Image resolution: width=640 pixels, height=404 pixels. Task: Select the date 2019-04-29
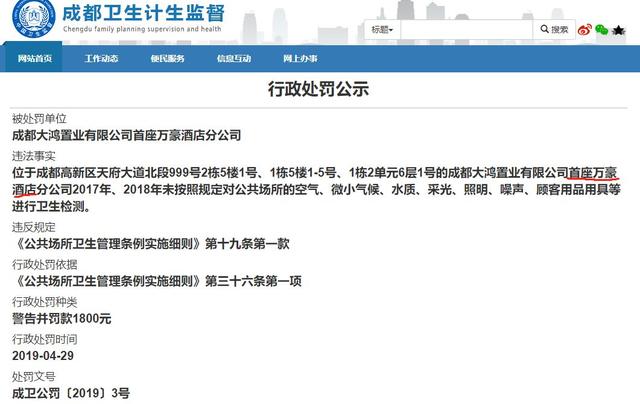pyautogui.click(x=43, y=355)
